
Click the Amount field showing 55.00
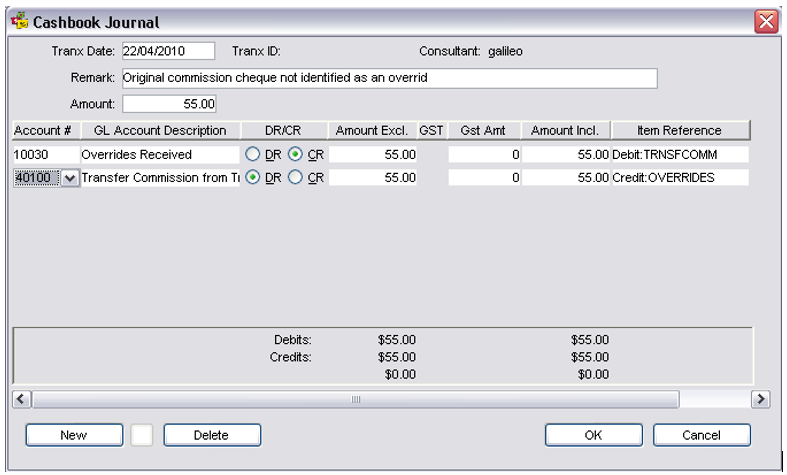[x=169, y=104]
